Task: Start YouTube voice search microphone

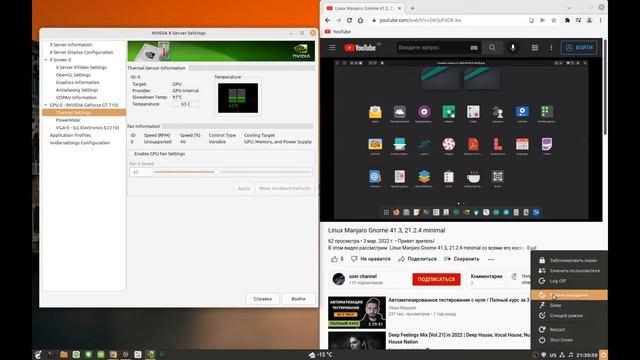Action: (x=513, y=48)
